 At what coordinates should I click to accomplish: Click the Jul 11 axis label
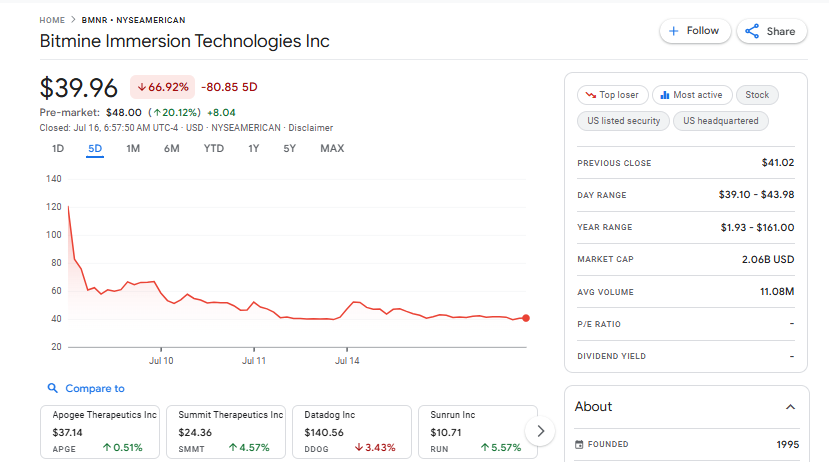click(x=254, y=361)
